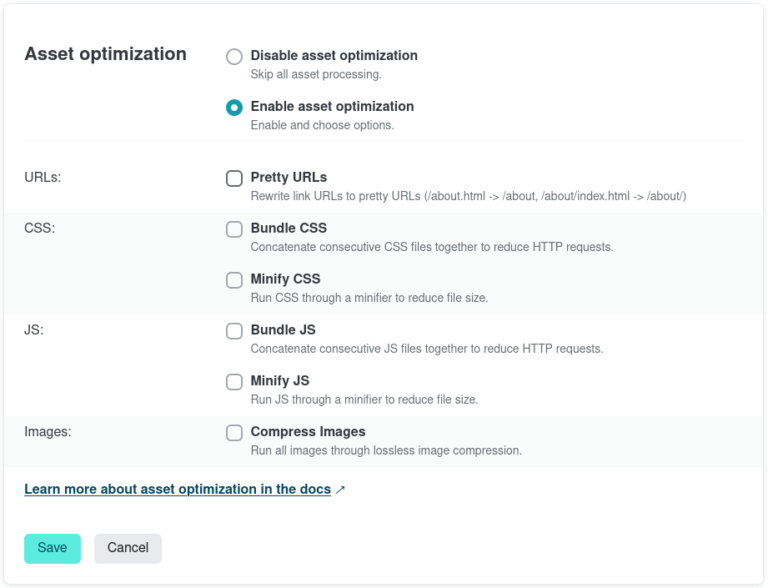Image resolution: width=768 pixels, height=588 pixels.
Task: Enable the Pretty URLs checkbox
Action: click(x=234, y=179)
